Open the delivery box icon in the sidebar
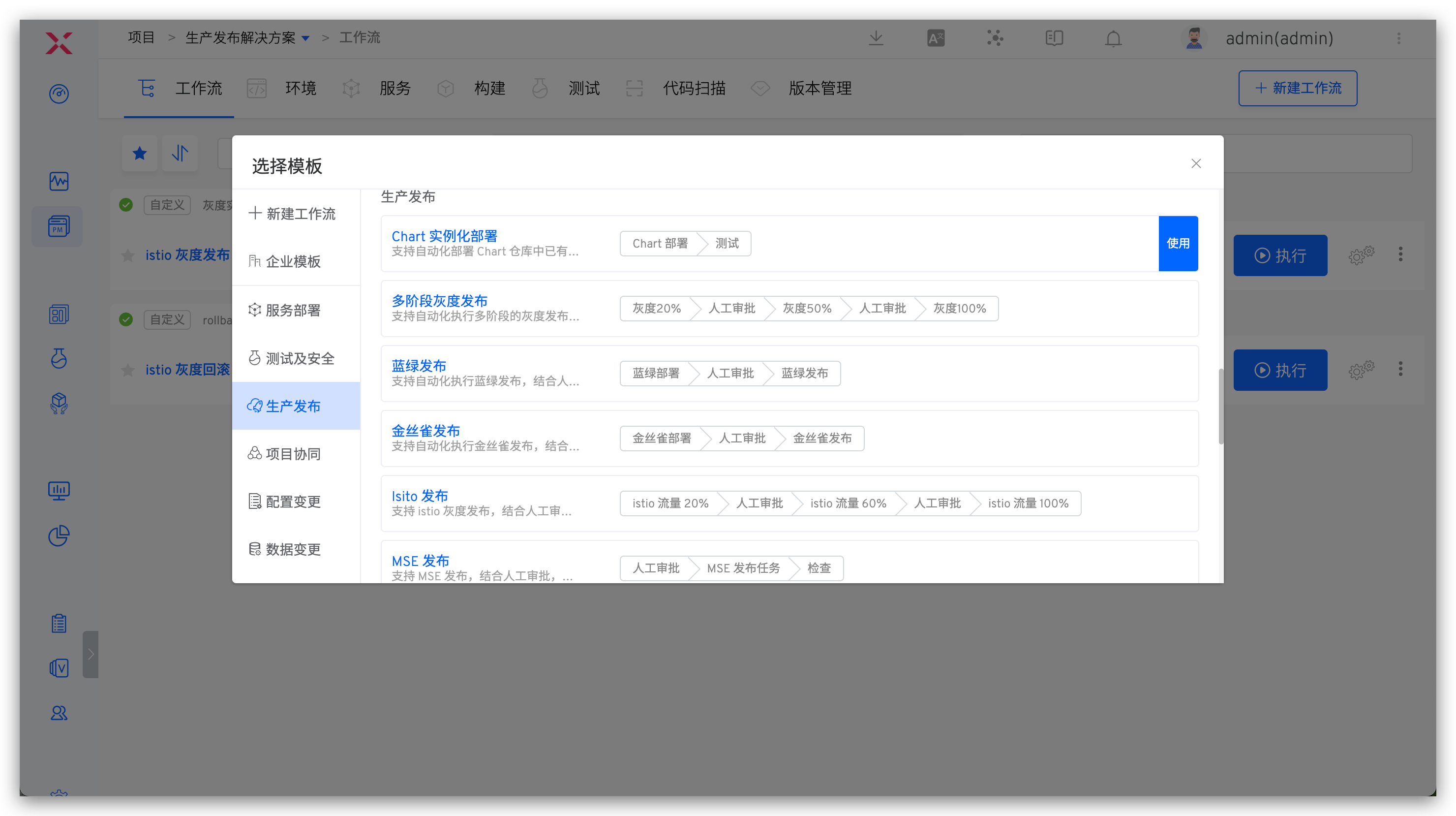The width and height of the screenshot is (1456, 816). click(59, 404)
